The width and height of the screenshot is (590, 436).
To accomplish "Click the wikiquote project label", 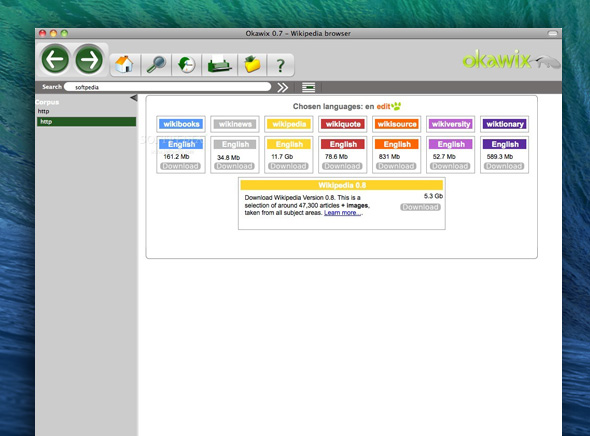I will (343, 124).
